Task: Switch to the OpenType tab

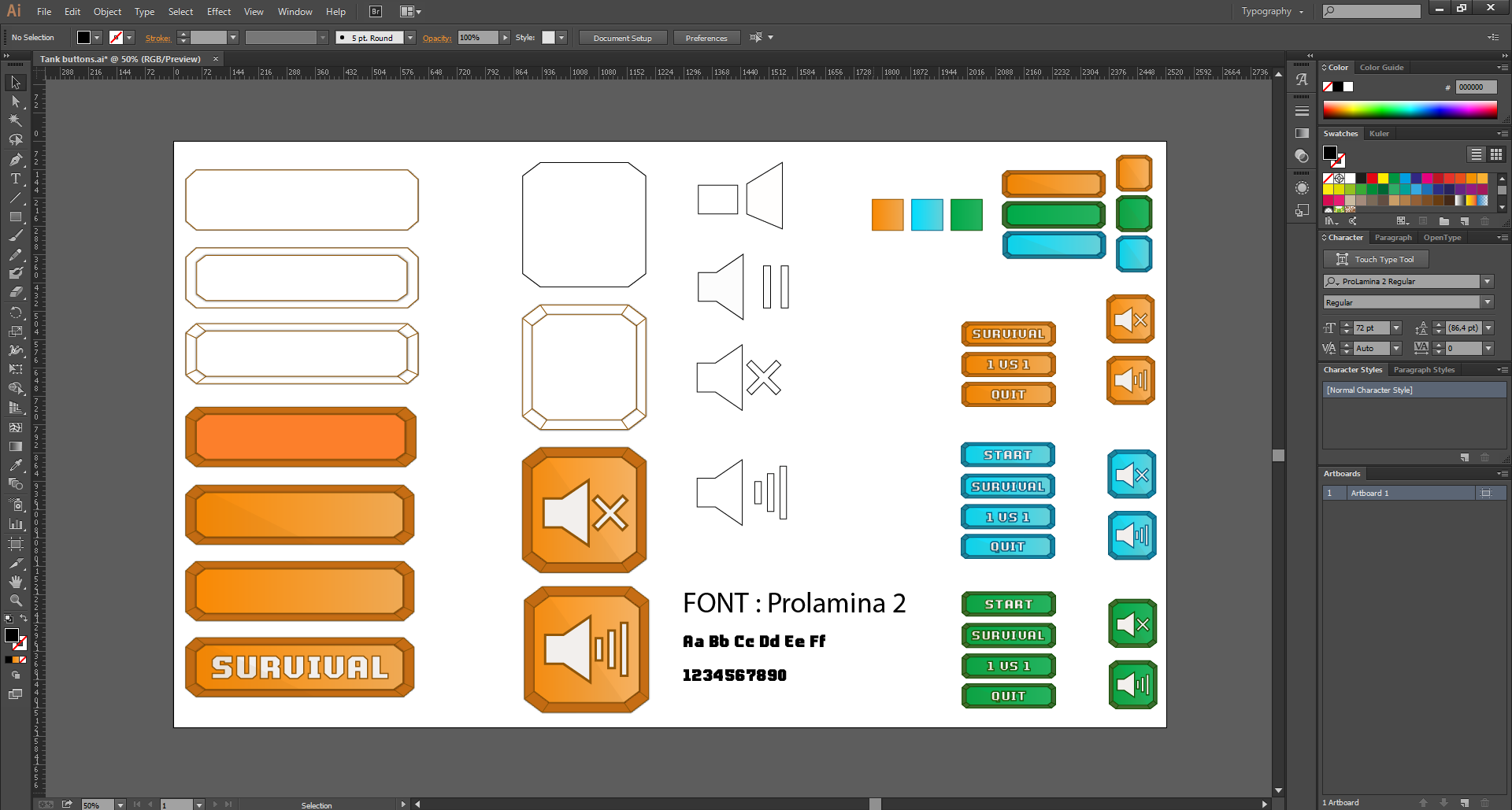Action: click(1442, 238)
